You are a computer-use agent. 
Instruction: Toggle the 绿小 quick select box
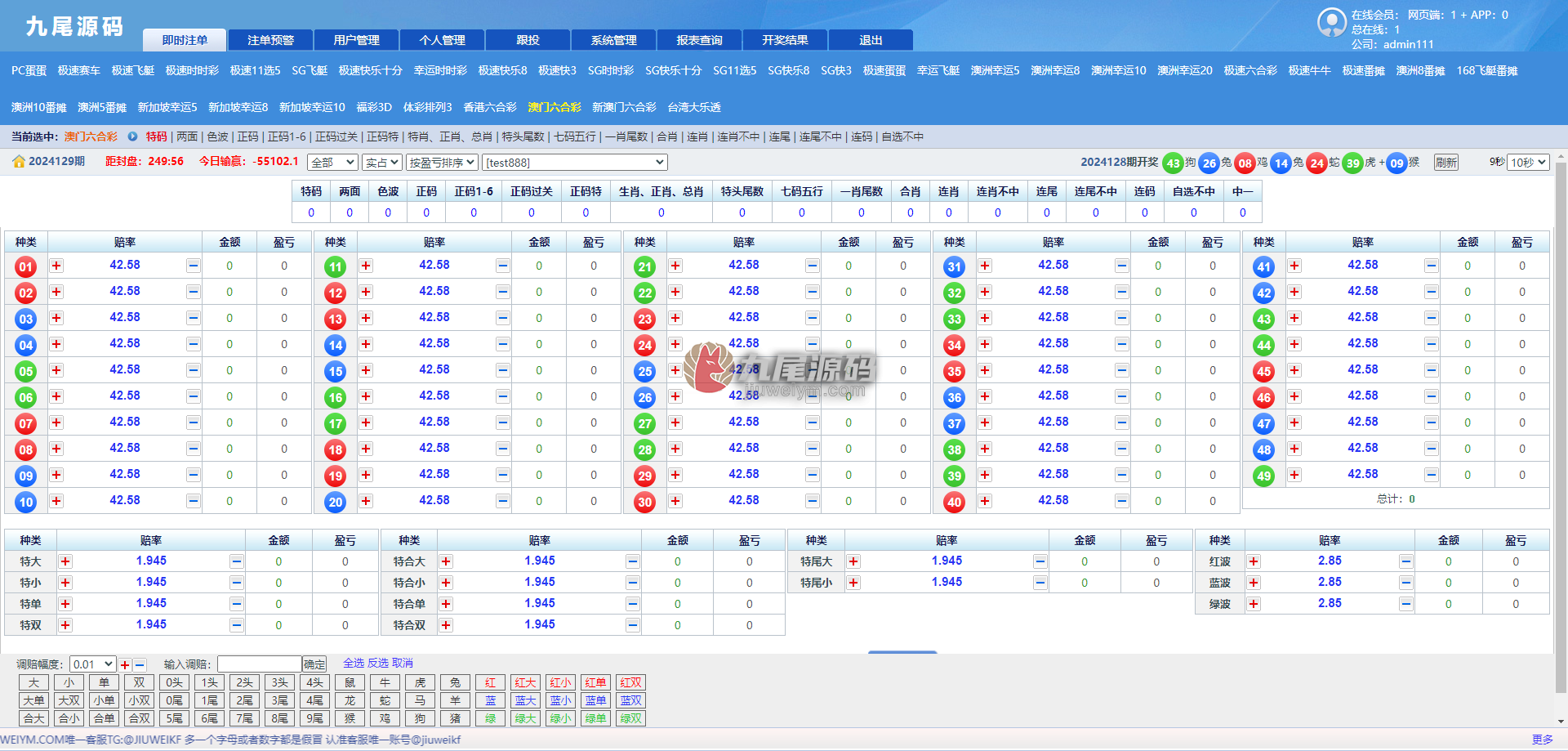560,719
